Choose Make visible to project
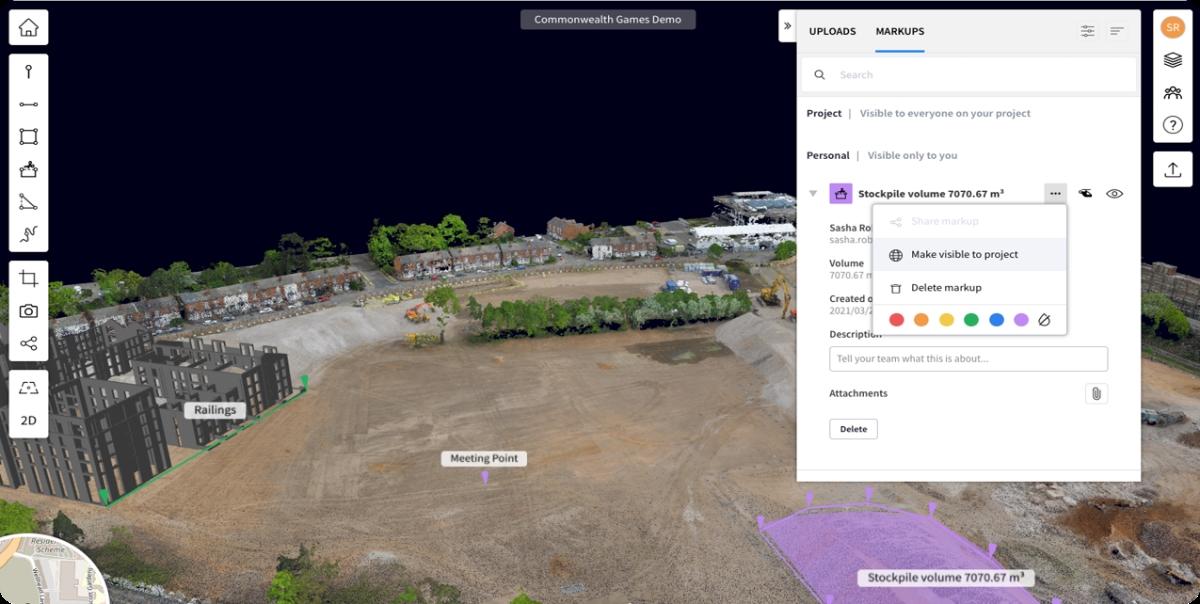This screenshot has width=1200, height=604. [969, 254]
